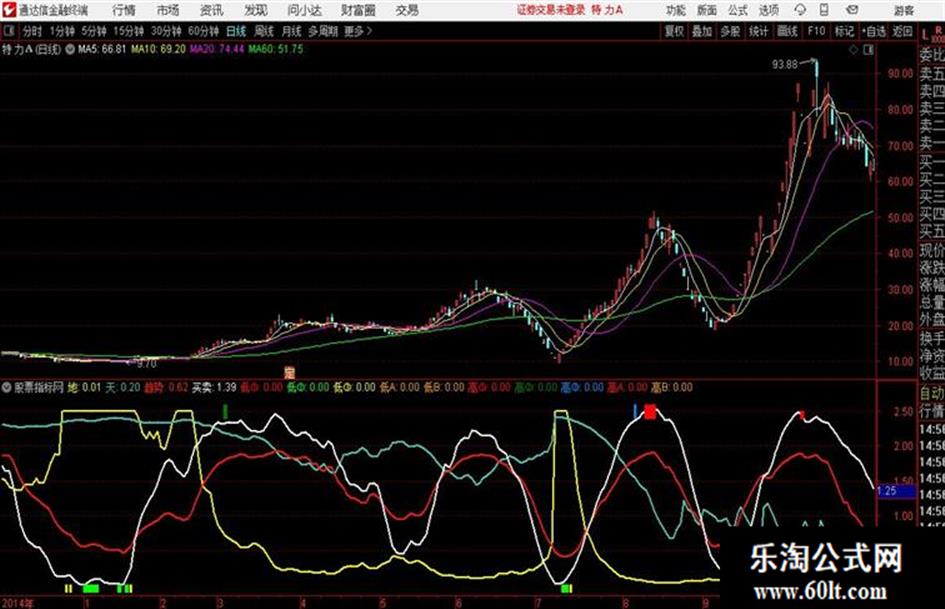Click the 标记 mark button
The height and width of the screenshot is (609, 945).
[x=844, y=31]
